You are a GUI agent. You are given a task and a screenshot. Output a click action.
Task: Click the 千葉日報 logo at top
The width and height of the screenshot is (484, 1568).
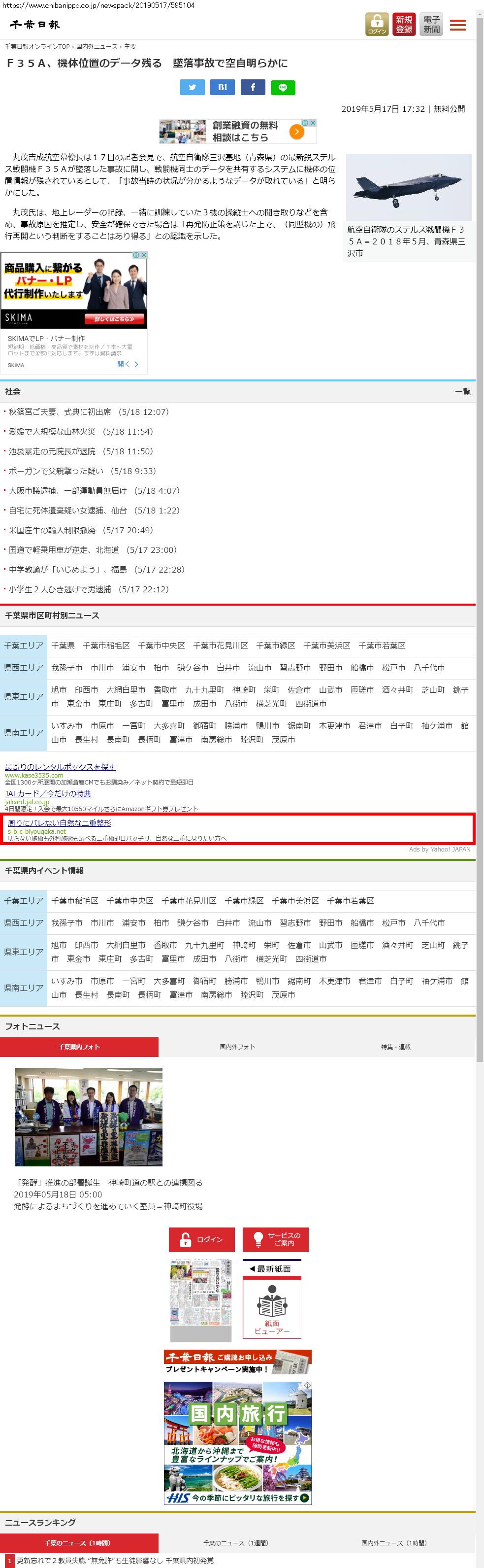click(34, 24)
